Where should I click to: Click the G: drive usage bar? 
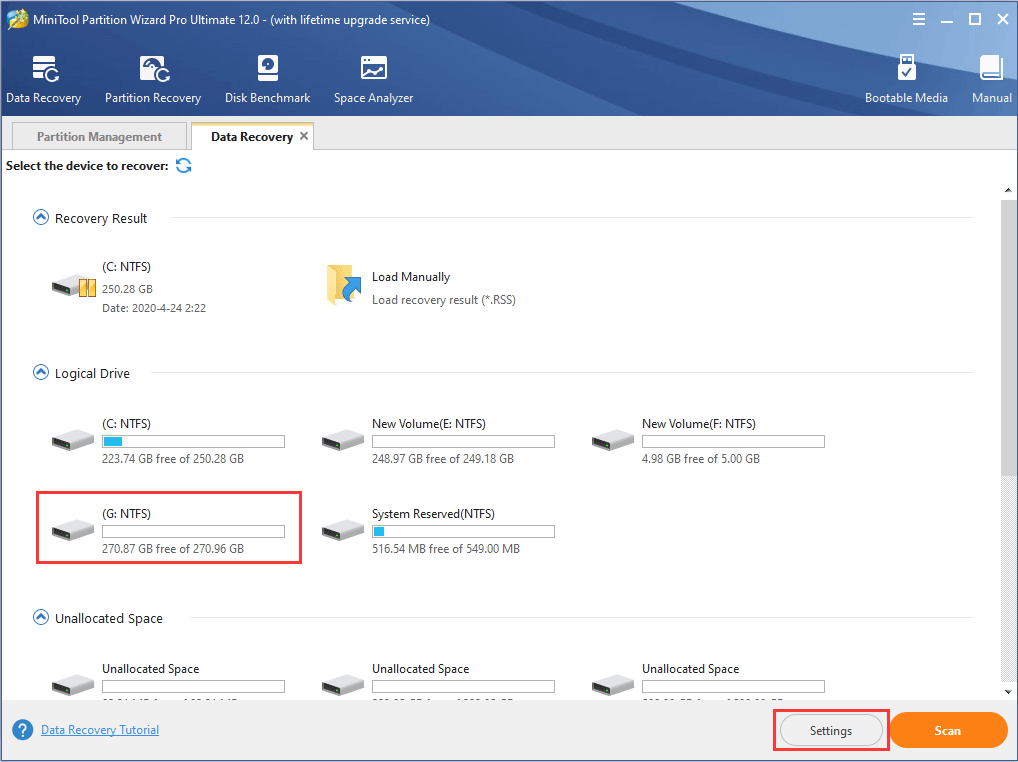point(193,532)
